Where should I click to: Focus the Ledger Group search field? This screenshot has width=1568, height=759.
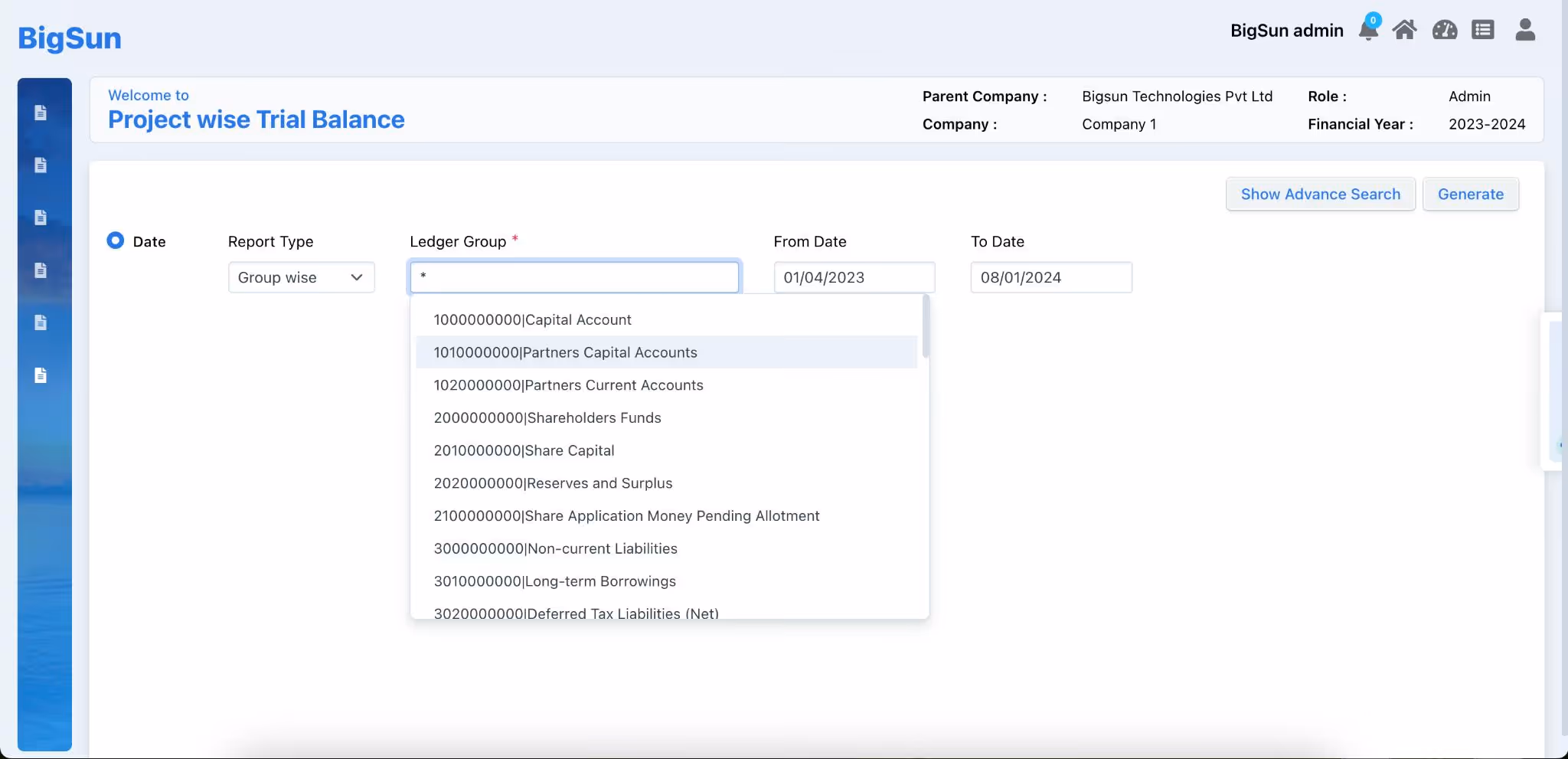pos(575,277)
